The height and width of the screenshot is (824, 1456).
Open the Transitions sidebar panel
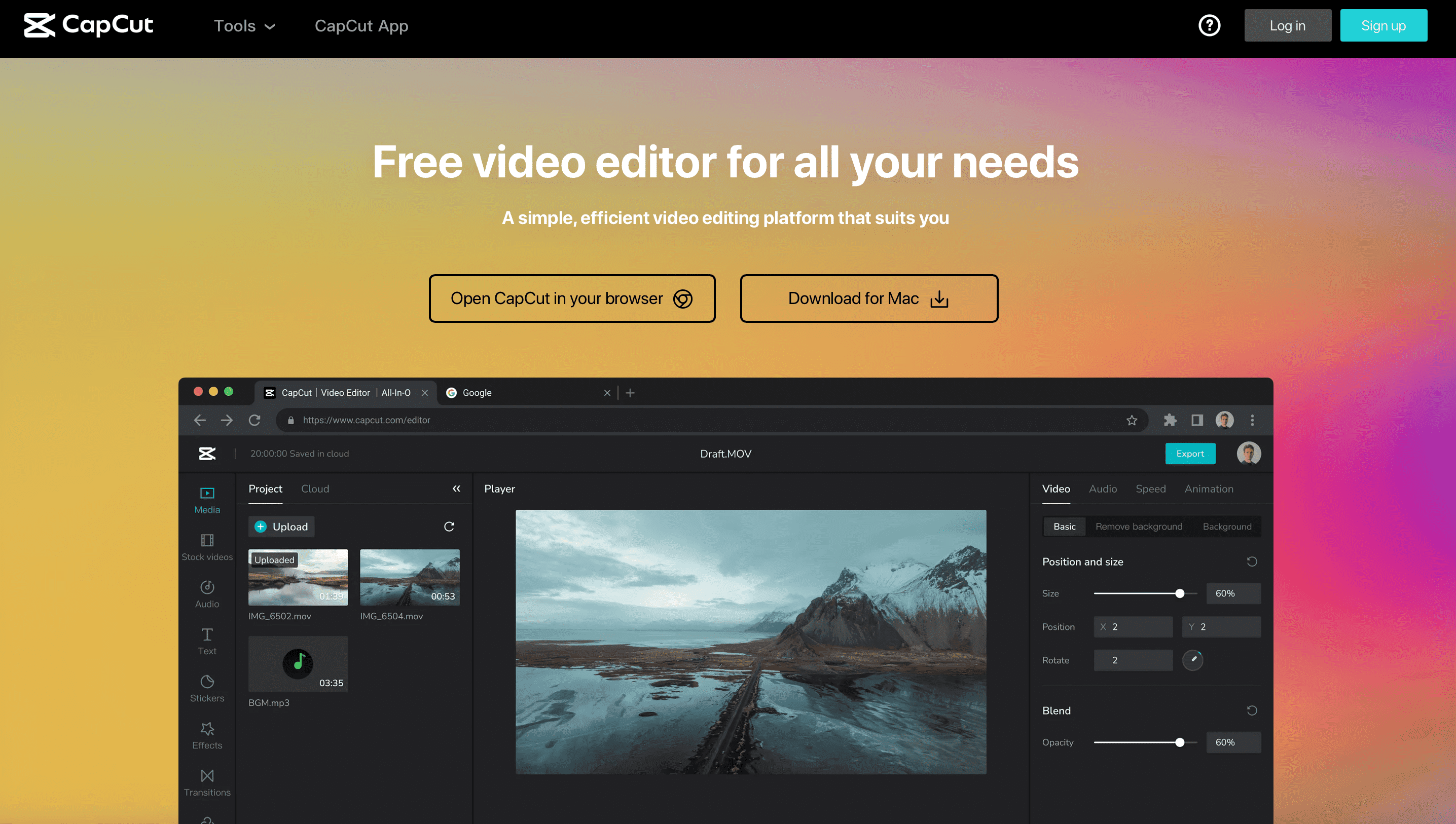coord(207,782)
